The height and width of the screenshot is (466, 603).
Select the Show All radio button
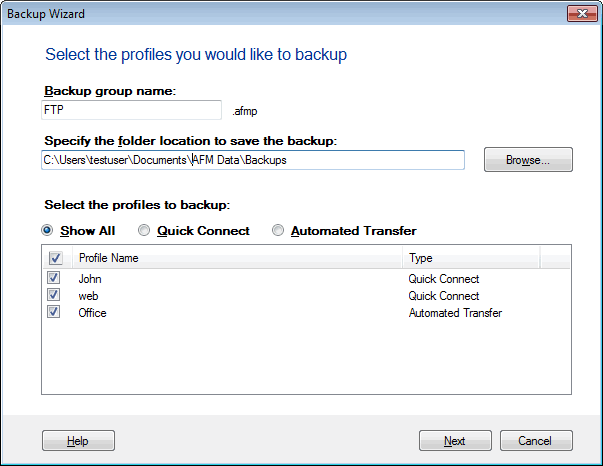click(49, 231)
